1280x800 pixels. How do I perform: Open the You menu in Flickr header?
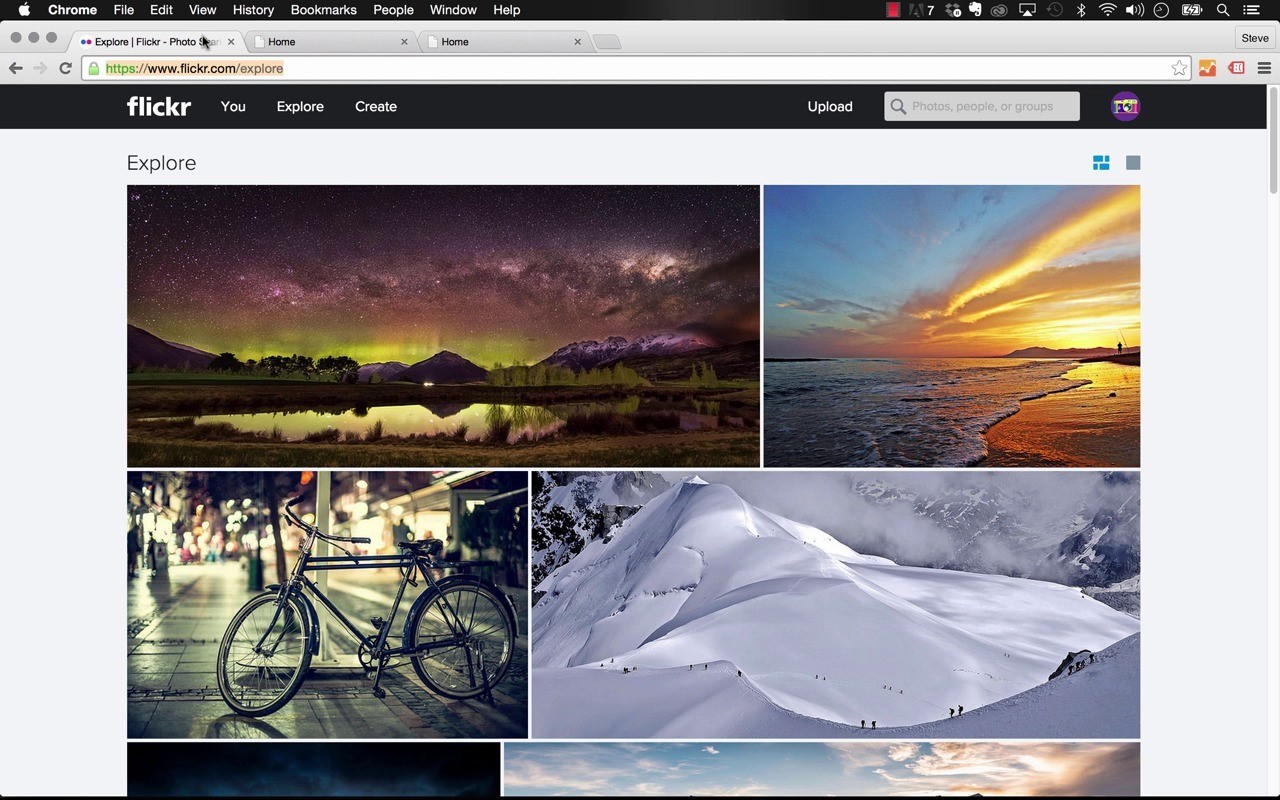233,106
